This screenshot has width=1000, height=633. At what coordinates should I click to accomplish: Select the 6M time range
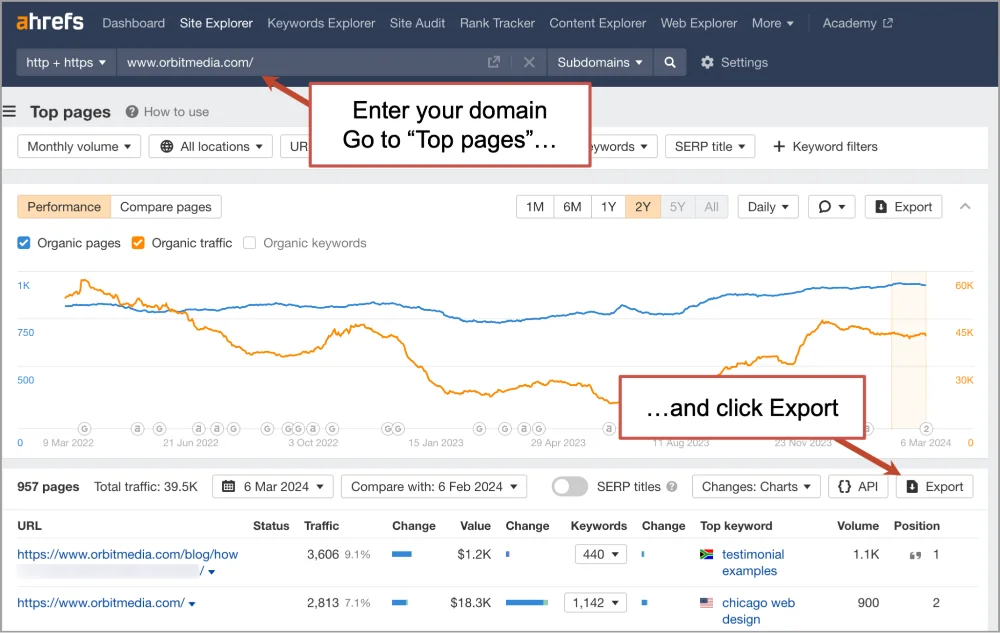[572, 207]
